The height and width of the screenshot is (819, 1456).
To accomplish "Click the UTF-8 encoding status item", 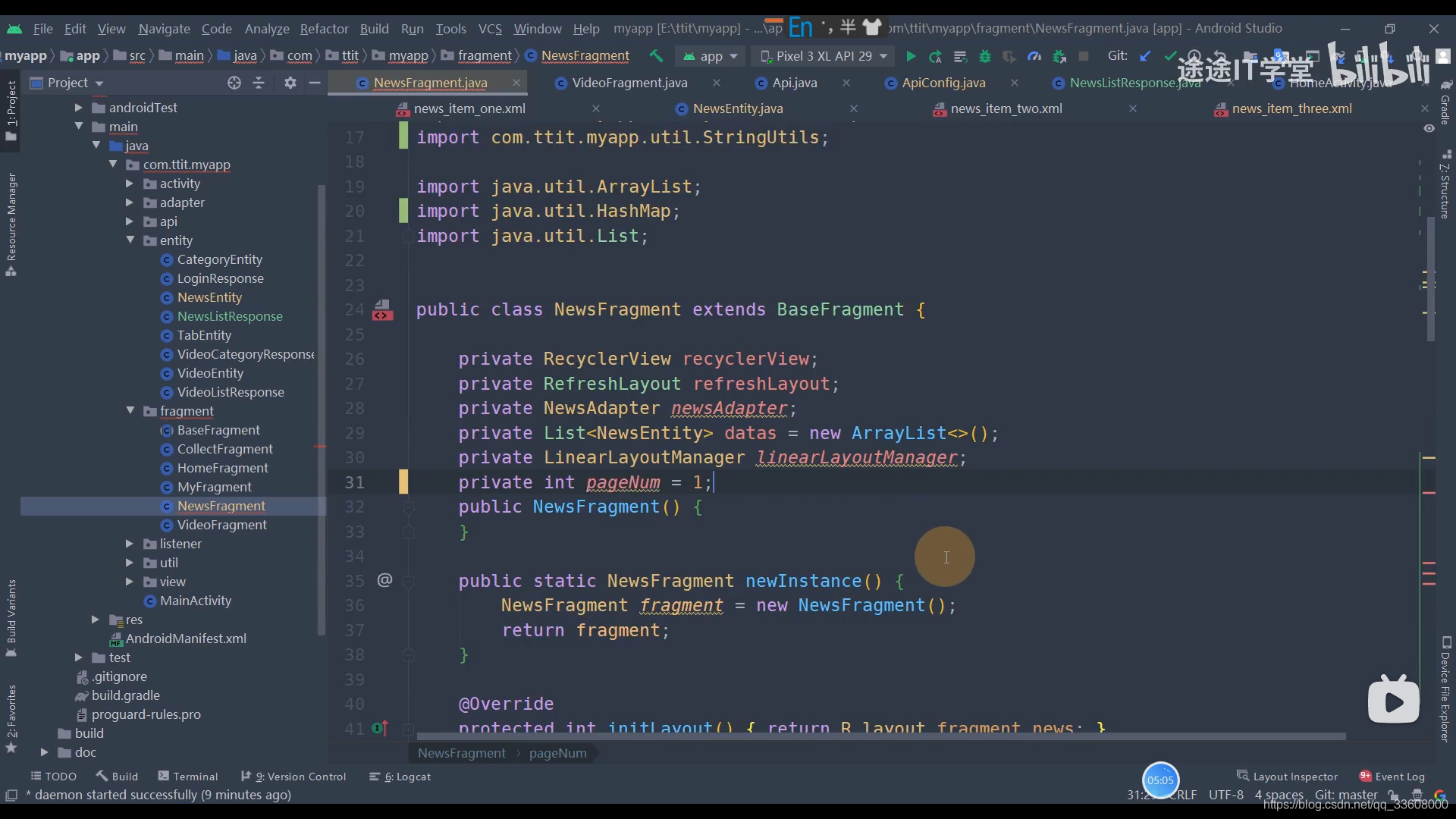I will click(x=1226, y=795).
